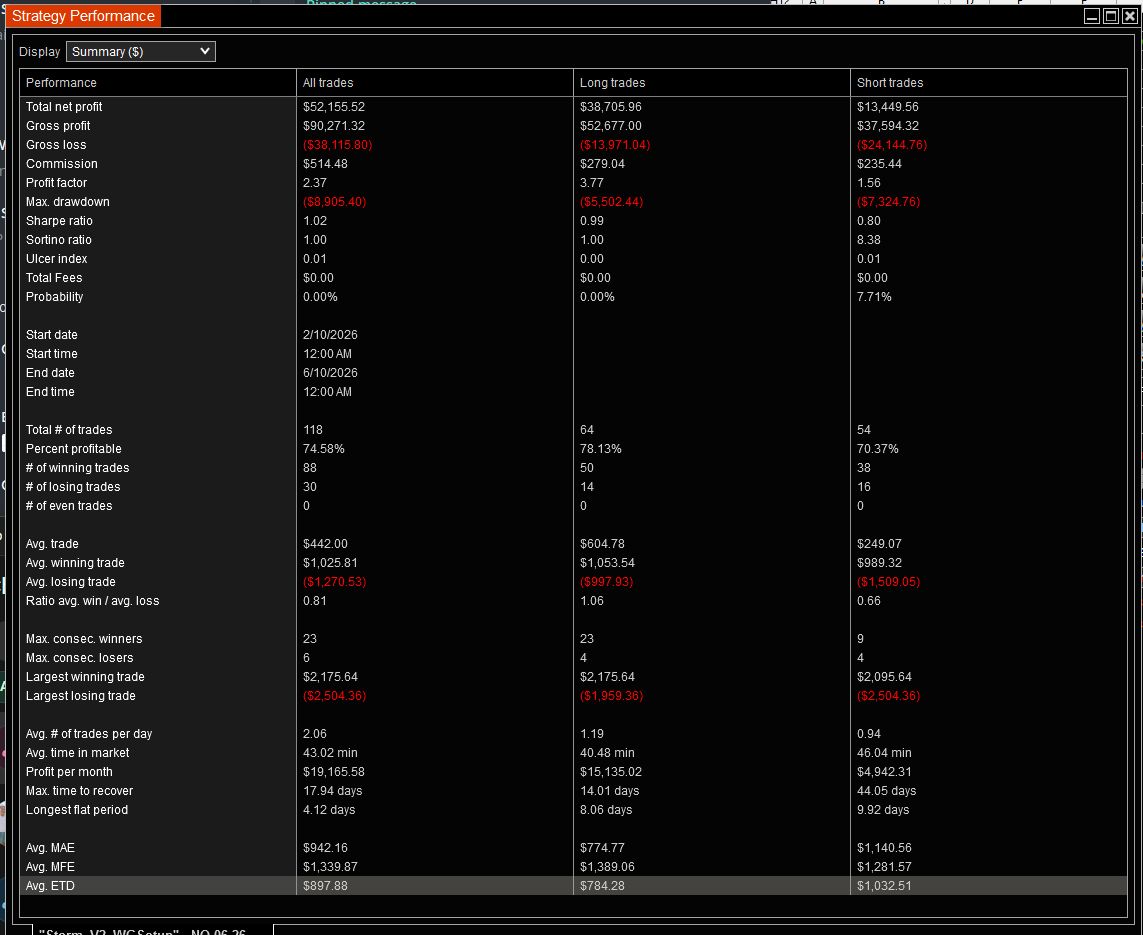The height and width of the screenshot is (935, 1143).
Task: Click the long trades net profit $38,705.96
Action: point(611,107)
